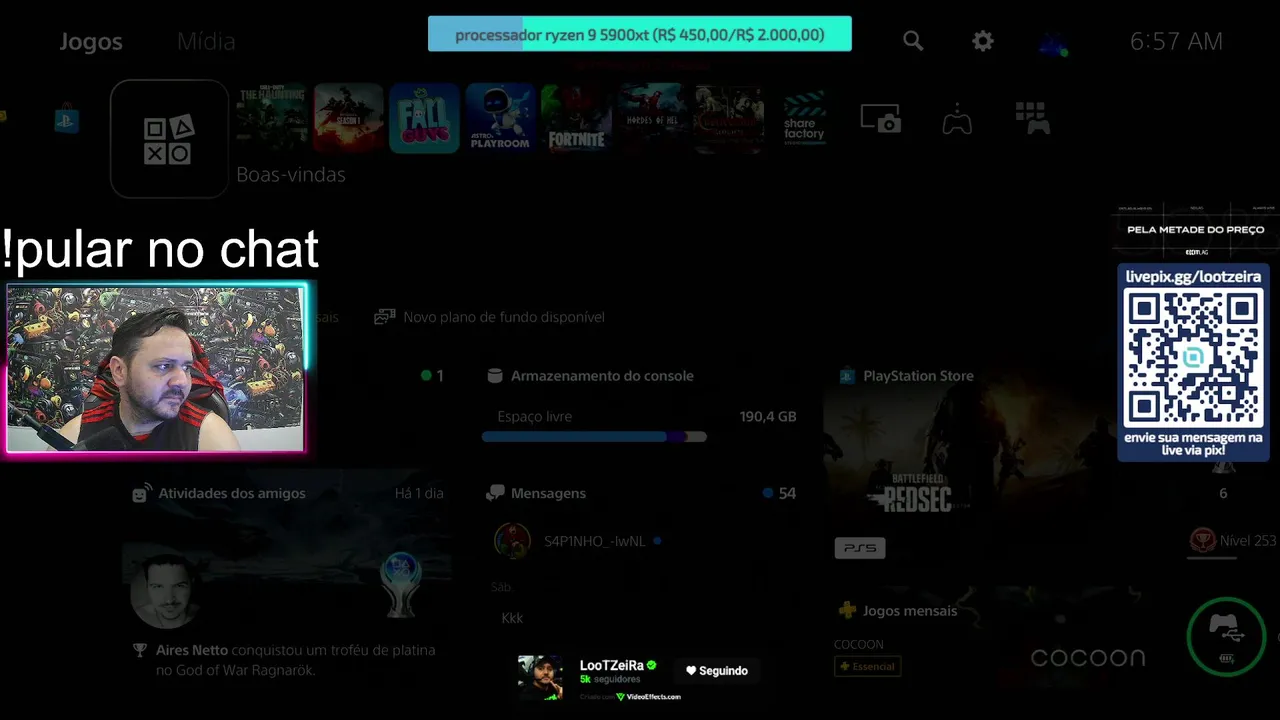Open the S4P1NHO_-IwNL message thread
Image resolution: width=1280 pixels, height=720 pixels.
[594, 541]
